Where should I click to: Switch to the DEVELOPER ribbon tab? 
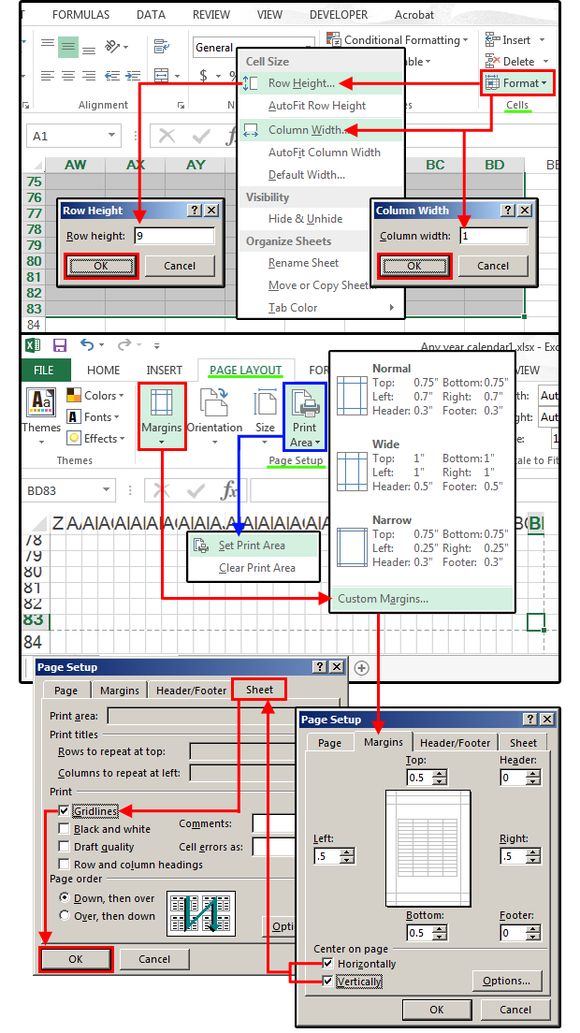(338, 14)
